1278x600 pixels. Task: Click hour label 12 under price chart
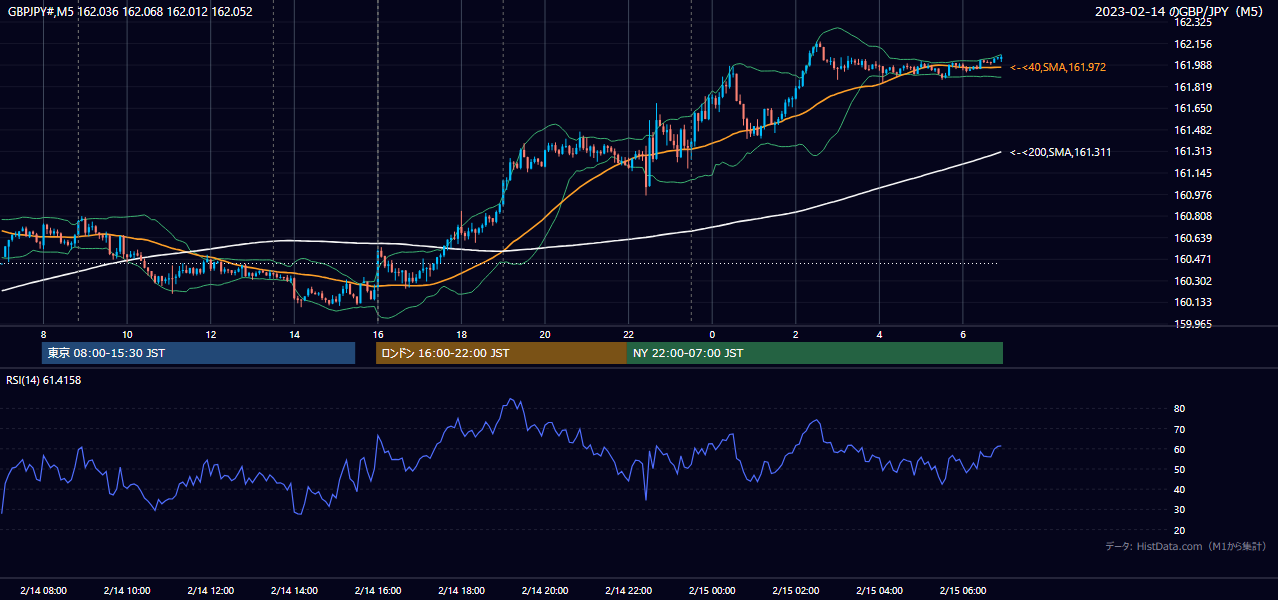click(210, 334)
